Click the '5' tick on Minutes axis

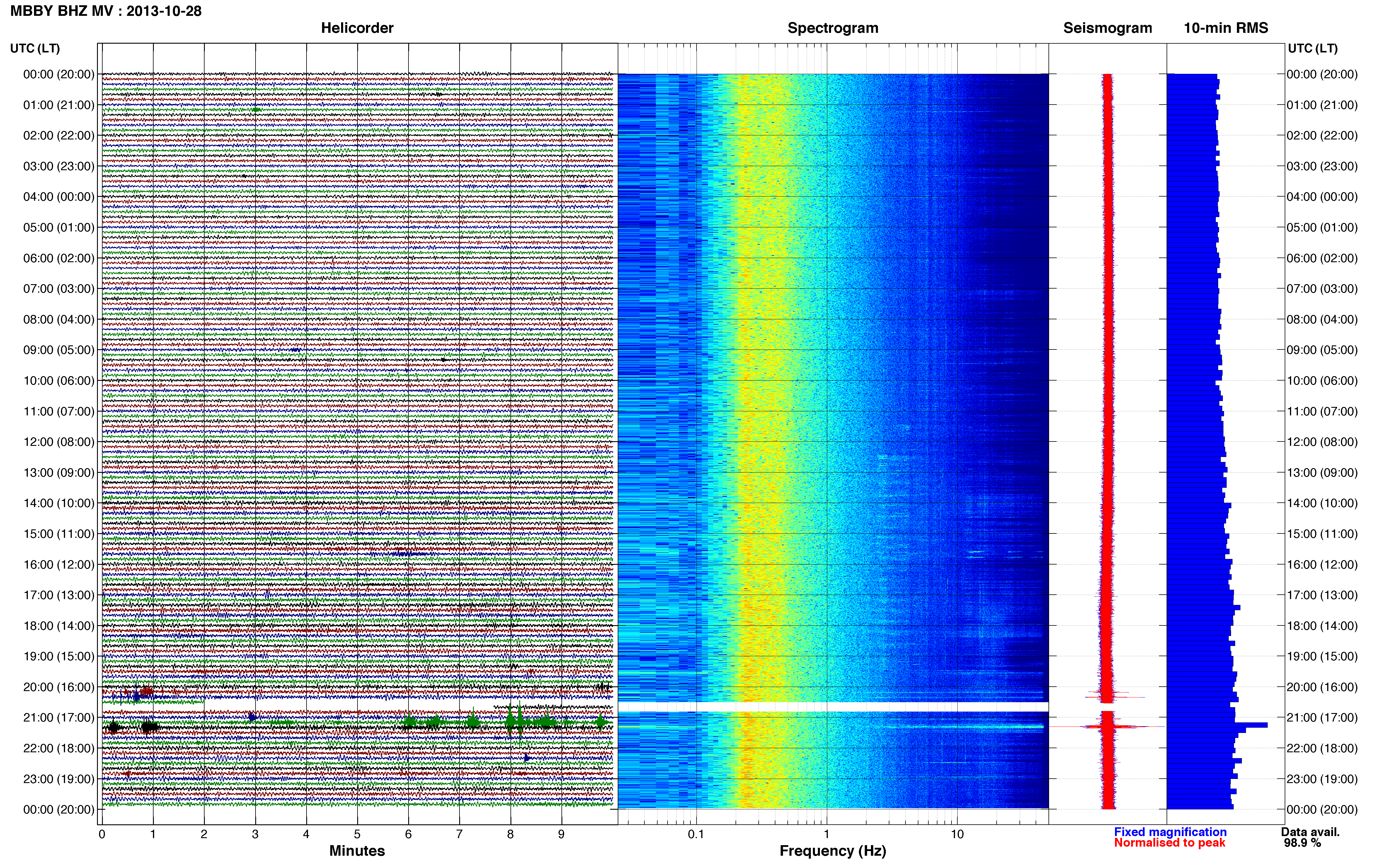pyautogui.click(x=357, y=834)
